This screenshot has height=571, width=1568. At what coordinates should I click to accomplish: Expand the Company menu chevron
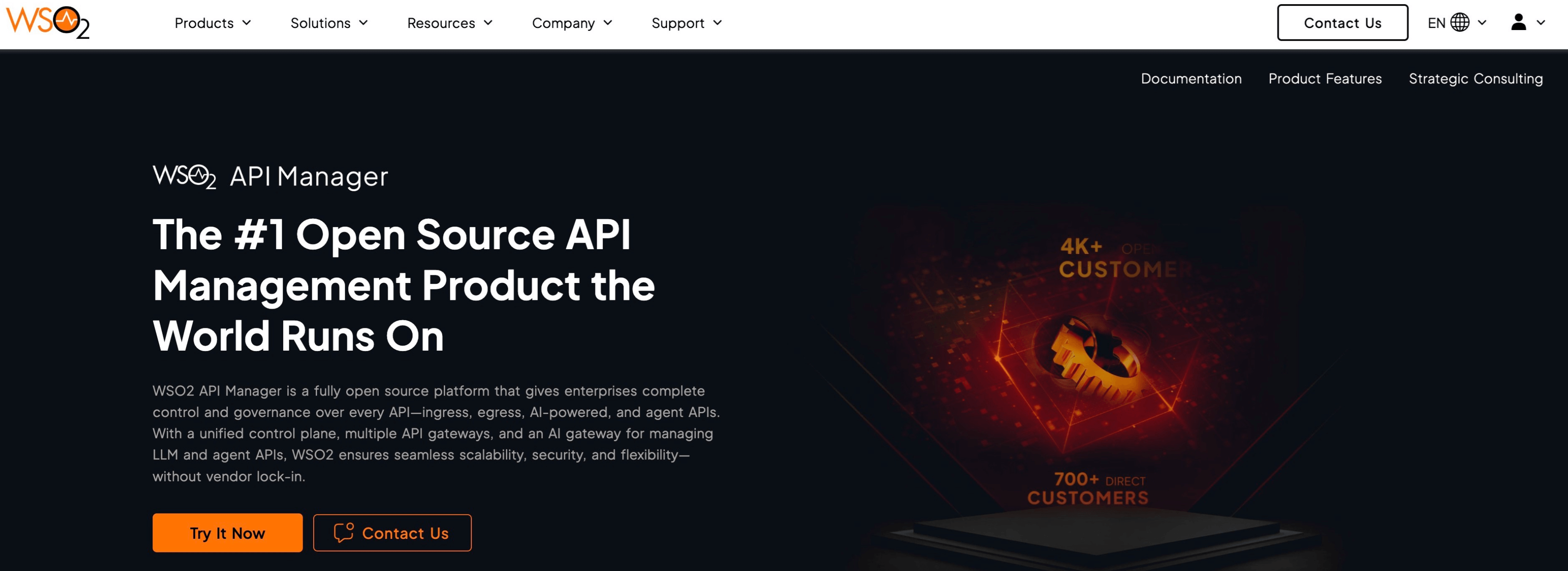(x=607, y=22)
